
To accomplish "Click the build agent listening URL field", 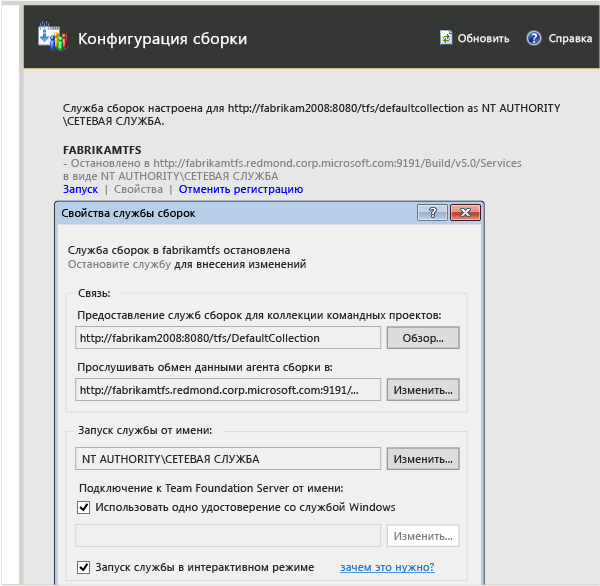I will click(228, 390).
